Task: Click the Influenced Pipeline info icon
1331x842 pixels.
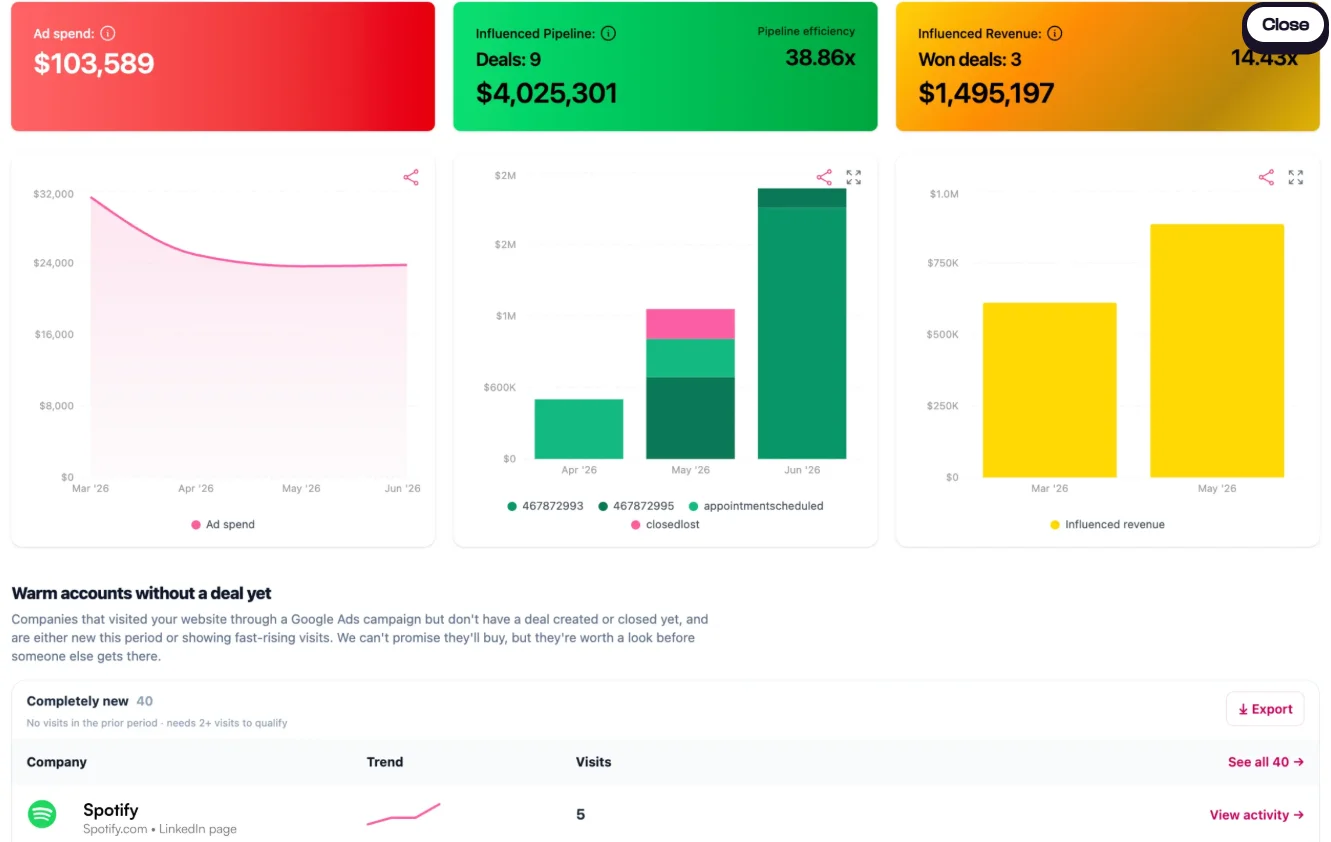Action: 608,33
